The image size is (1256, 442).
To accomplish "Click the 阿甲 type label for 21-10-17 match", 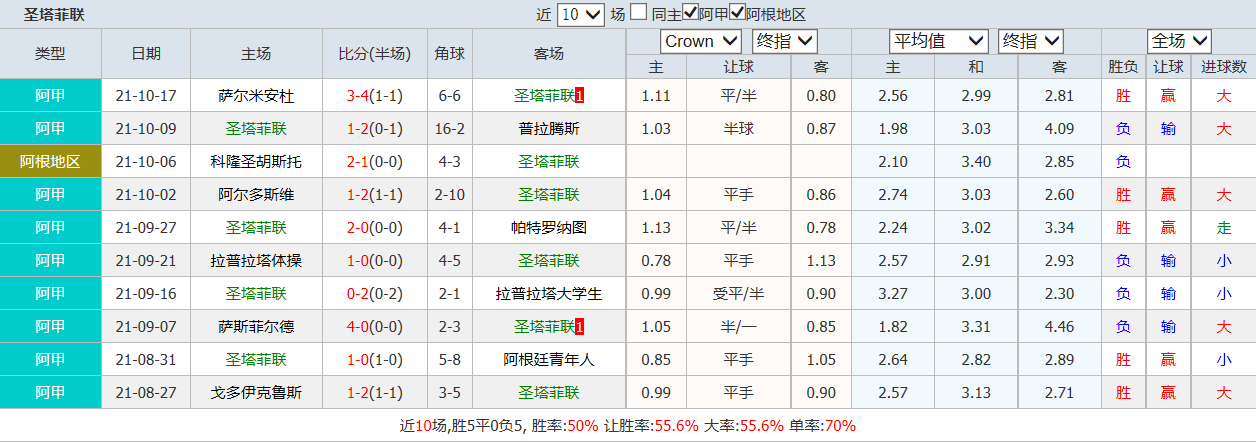I will (x=50, y=96).
